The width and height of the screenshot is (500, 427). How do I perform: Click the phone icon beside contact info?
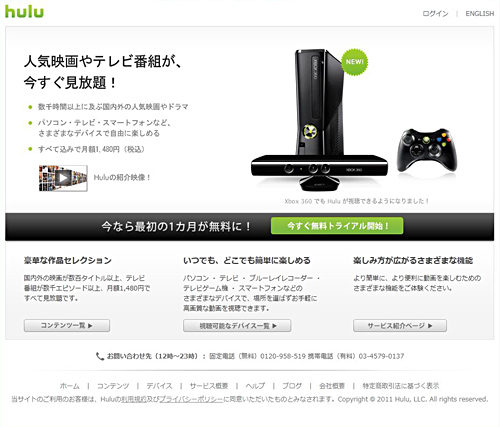click(x=100, y=356)
